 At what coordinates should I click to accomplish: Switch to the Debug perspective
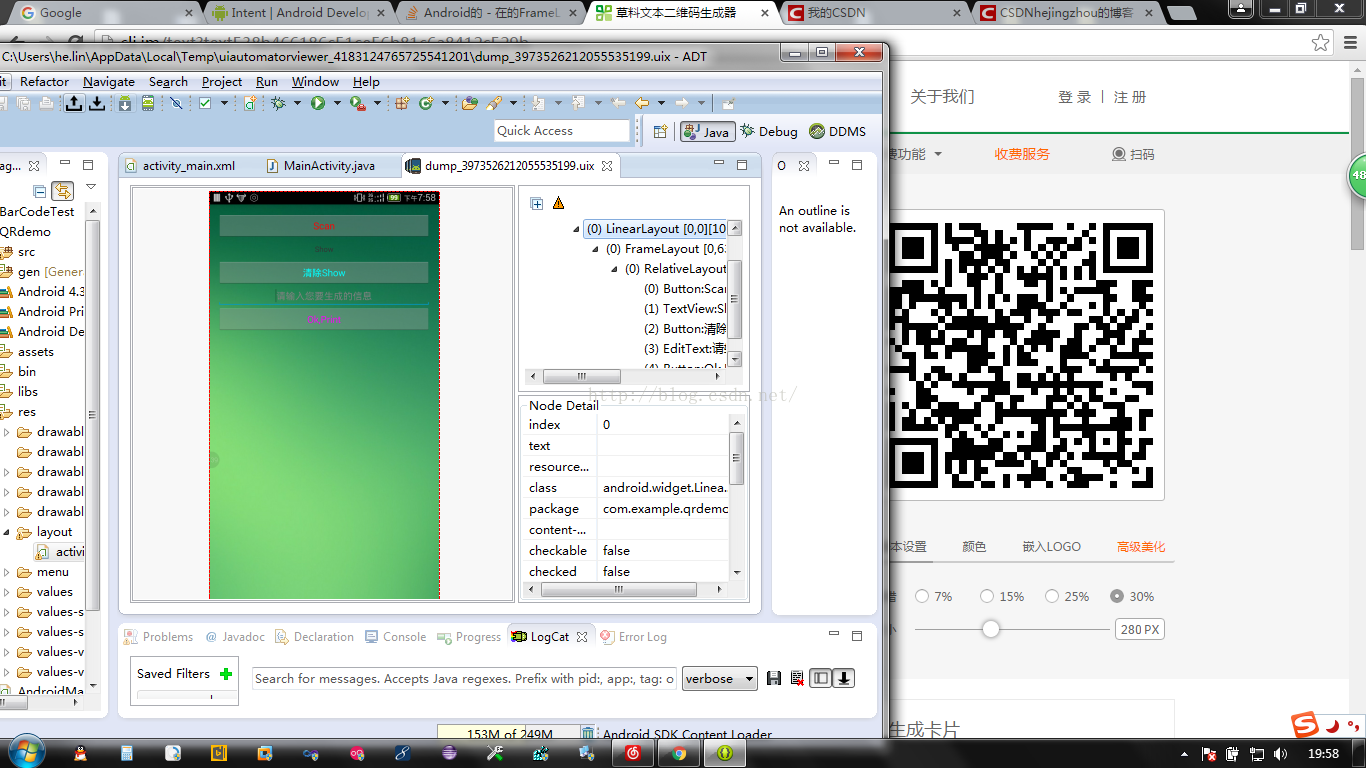[x=770, y=131]
